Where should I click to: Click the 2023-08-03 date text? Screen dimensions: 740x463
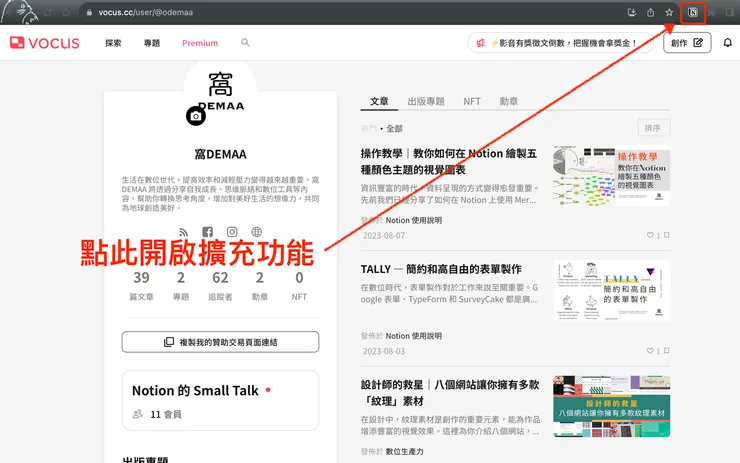(x=384, y=351)
